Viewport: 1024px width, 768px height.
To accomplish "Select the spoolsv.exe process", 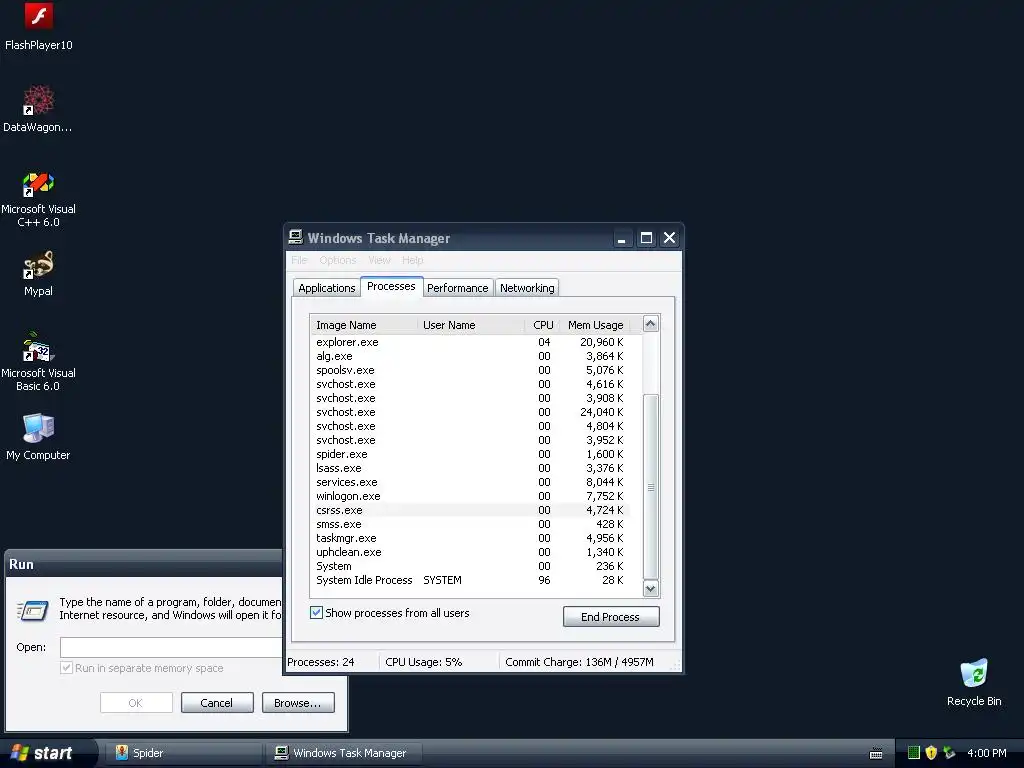I will coord(470,370).
